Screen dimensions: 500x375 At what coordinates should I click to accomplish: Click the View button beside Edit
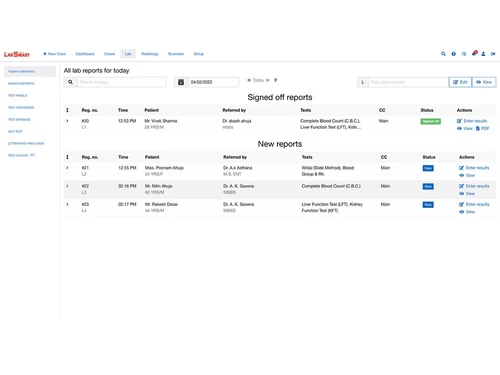[484, 82]
